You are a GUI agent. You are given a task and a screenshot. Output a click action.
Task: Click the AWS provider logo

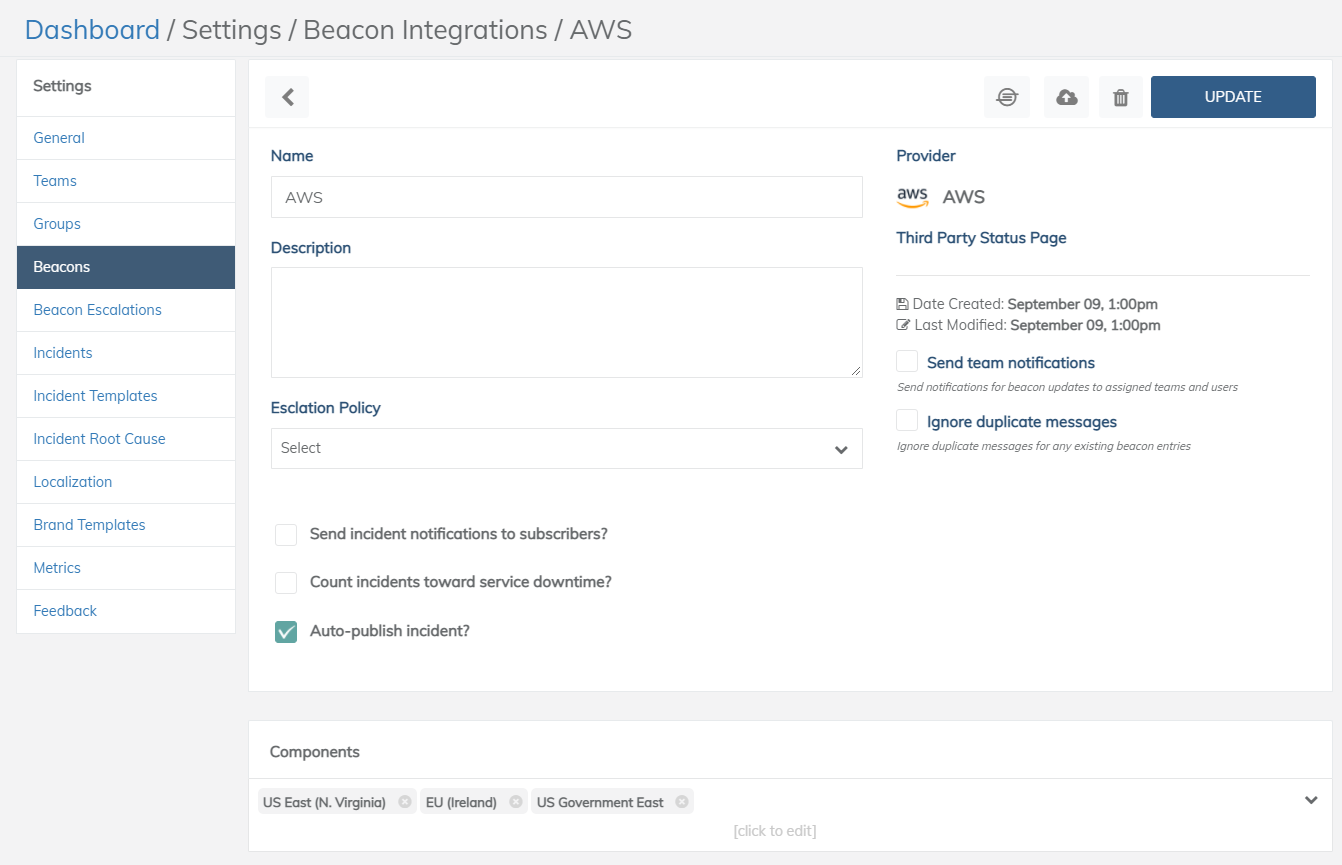pyautogui.click(x=912, y=197)
